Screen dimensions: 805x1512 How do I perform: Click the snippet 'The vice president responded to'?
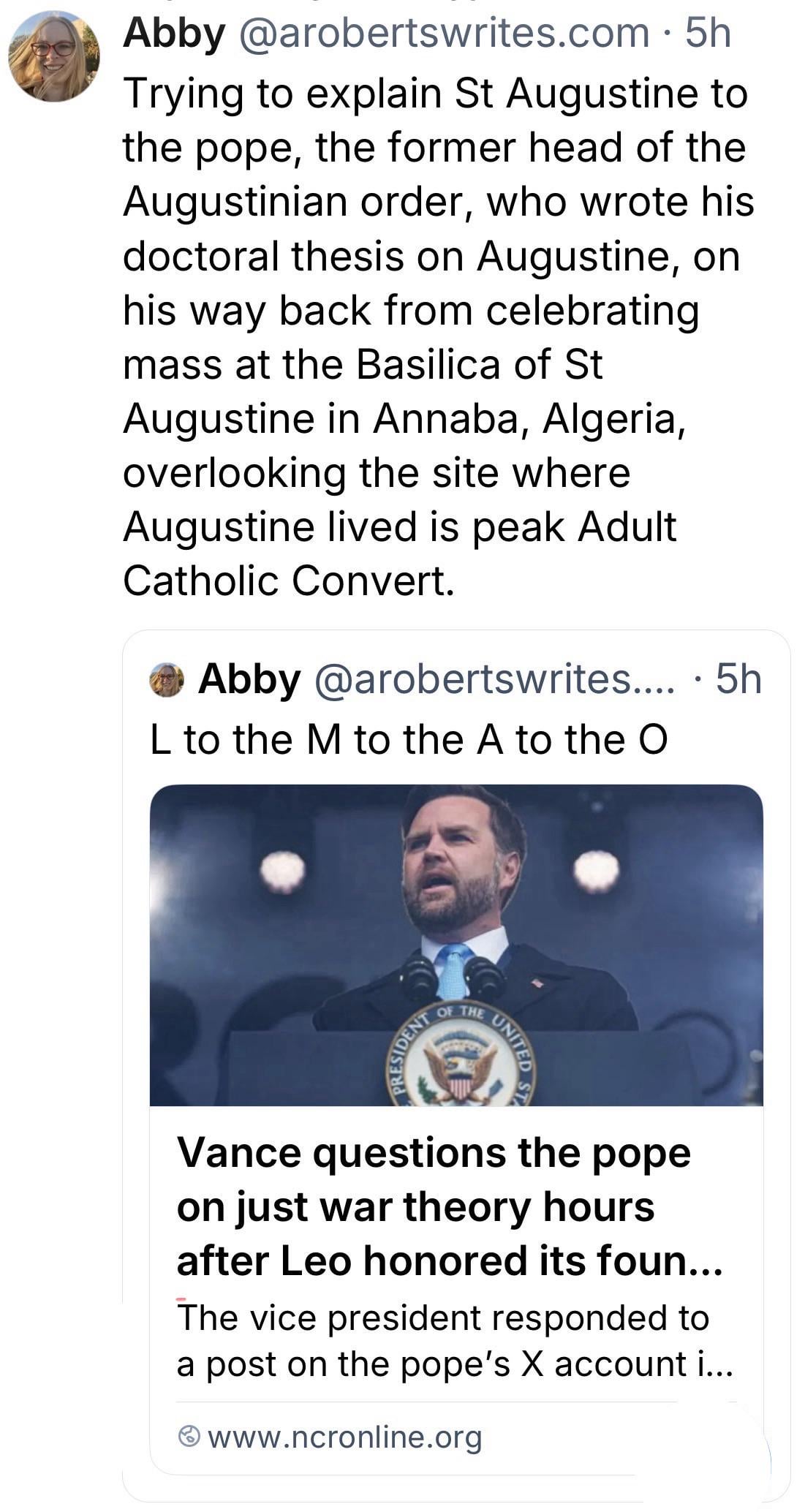click(442, 1318)
